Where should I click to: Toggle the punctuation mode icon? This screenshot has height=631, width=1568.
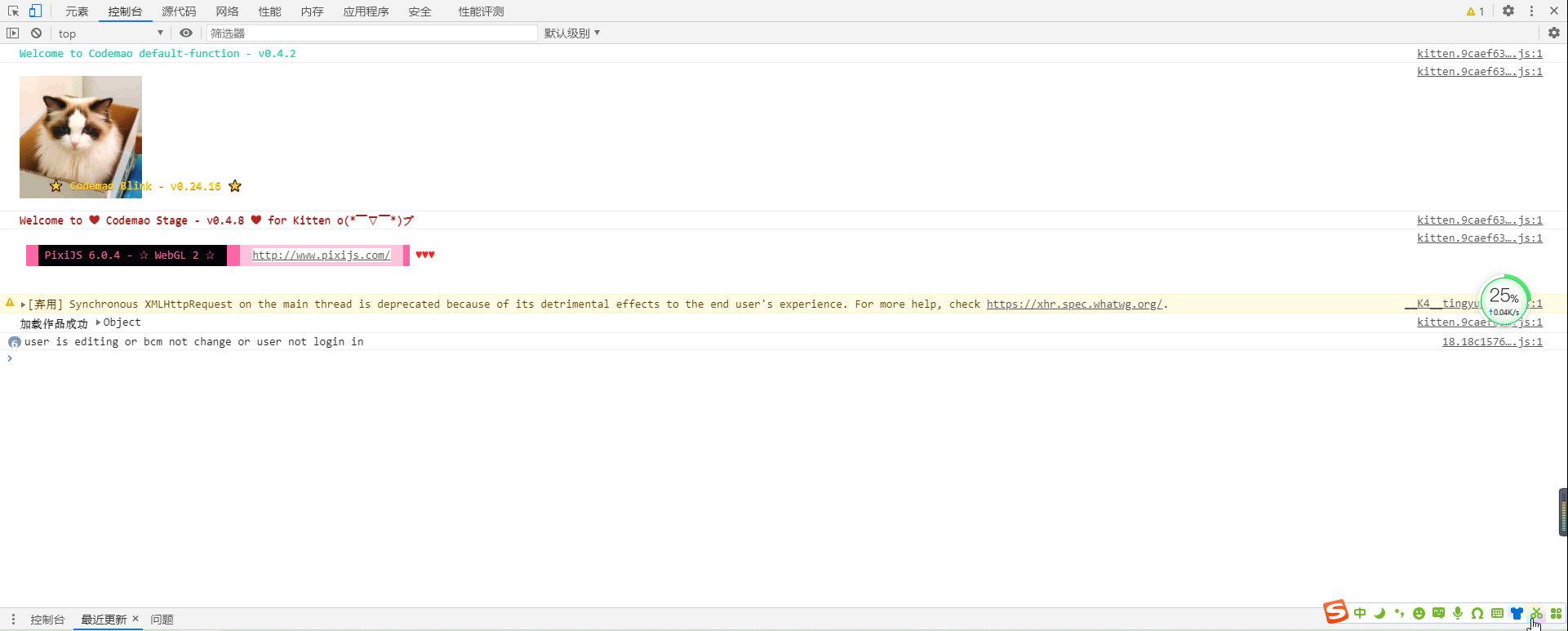(x=1399, y=613)
